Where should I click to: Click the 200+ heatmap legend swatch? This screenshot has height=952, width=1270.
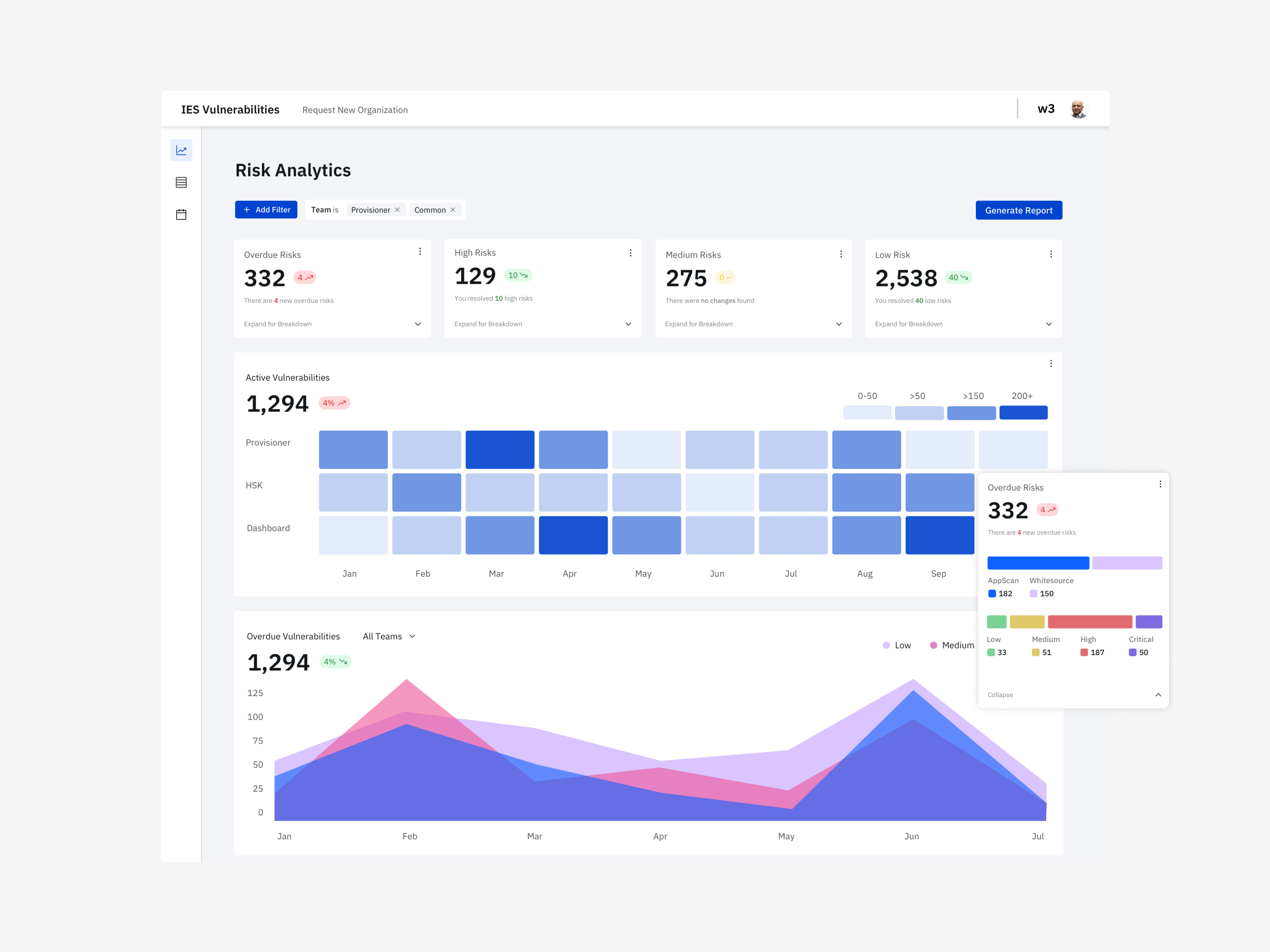tap(1023, 412)
